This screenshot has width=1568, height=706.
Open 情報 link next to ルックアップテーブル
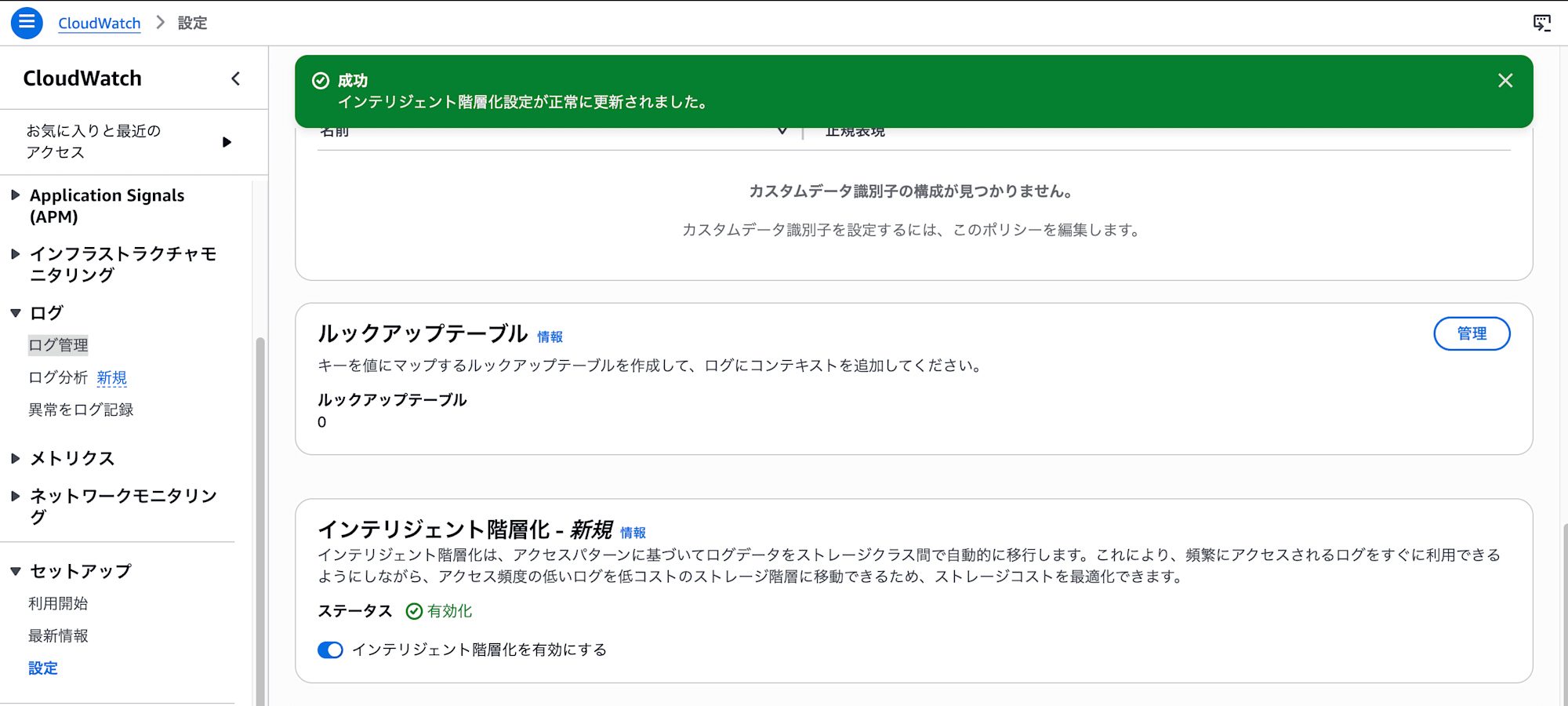(550, 337)
